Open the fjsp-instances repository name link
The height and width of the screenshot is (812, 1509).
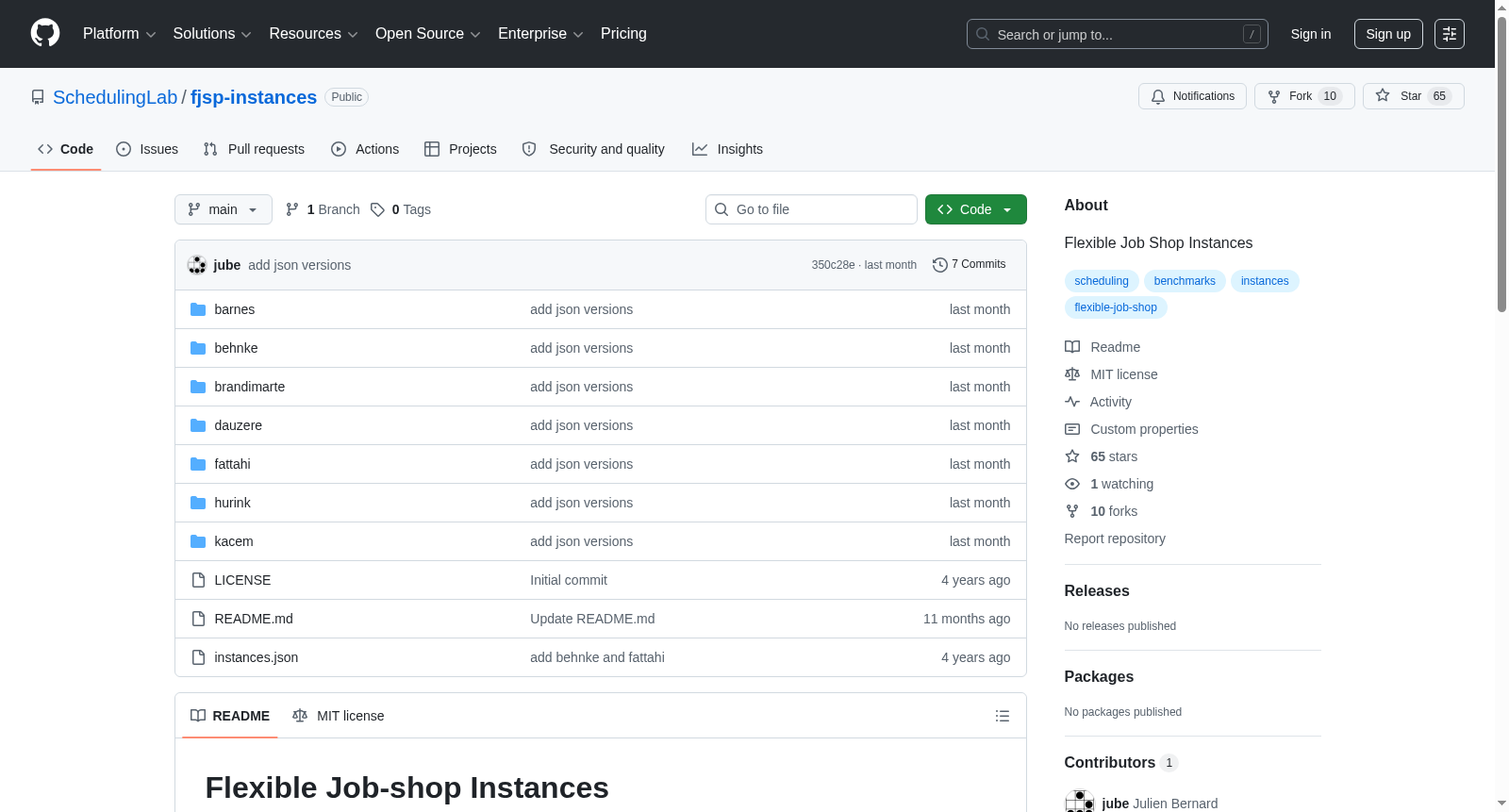(x=254, y=97)
